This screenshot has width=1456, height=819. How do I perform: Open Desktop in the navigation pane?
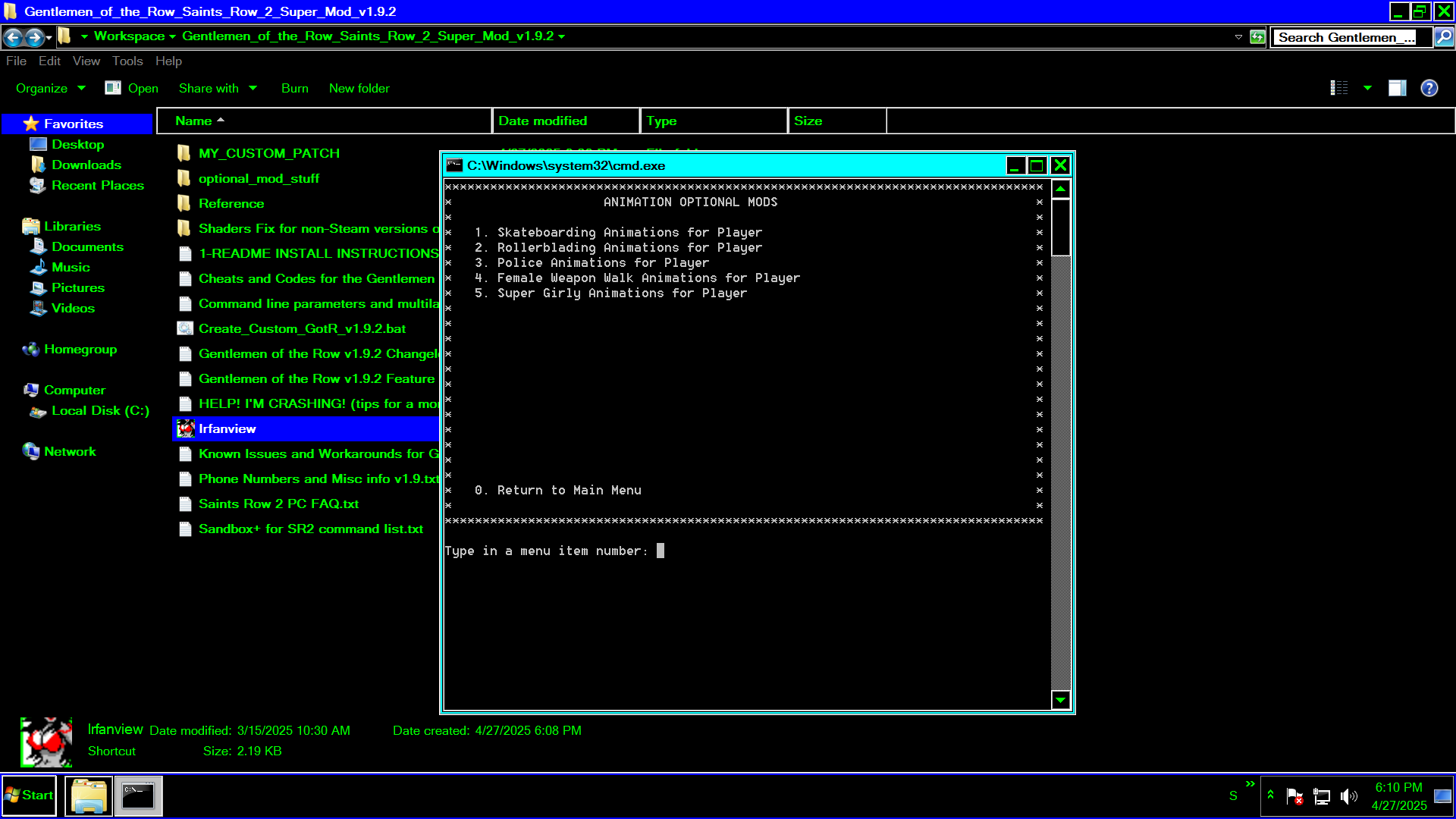click(x=77, y=144)
